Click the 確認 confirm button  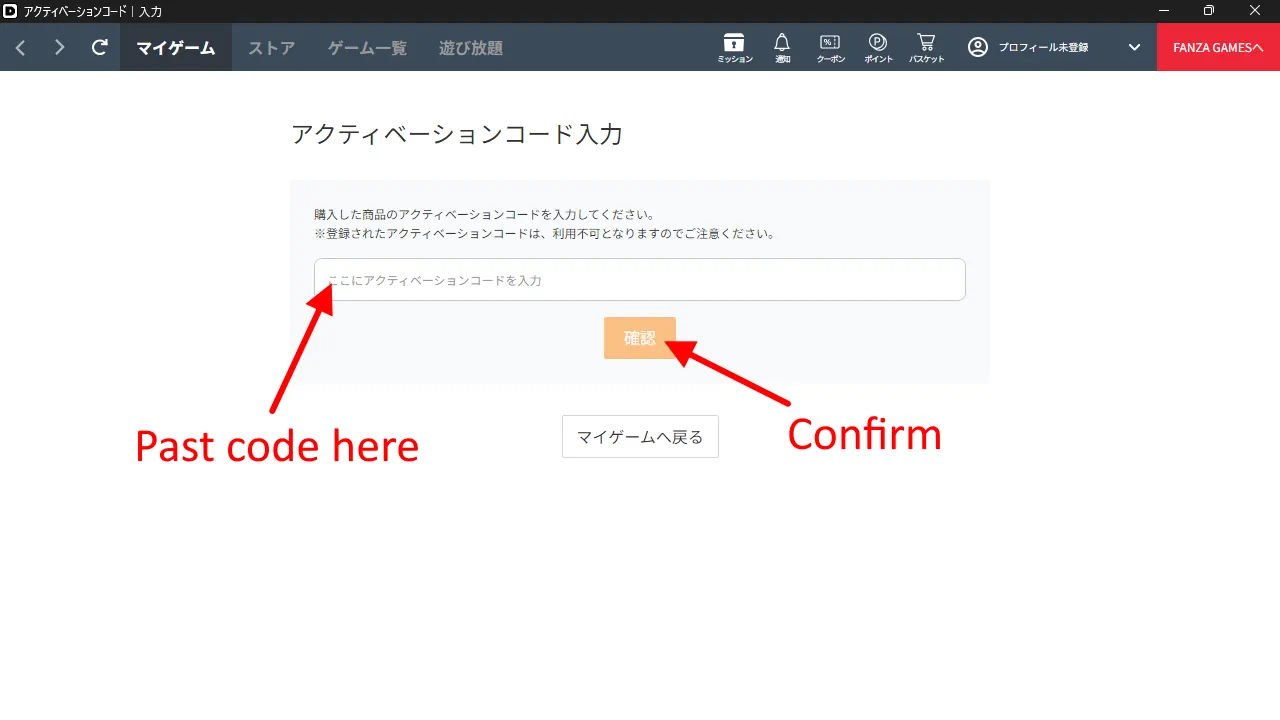(640, 338)
